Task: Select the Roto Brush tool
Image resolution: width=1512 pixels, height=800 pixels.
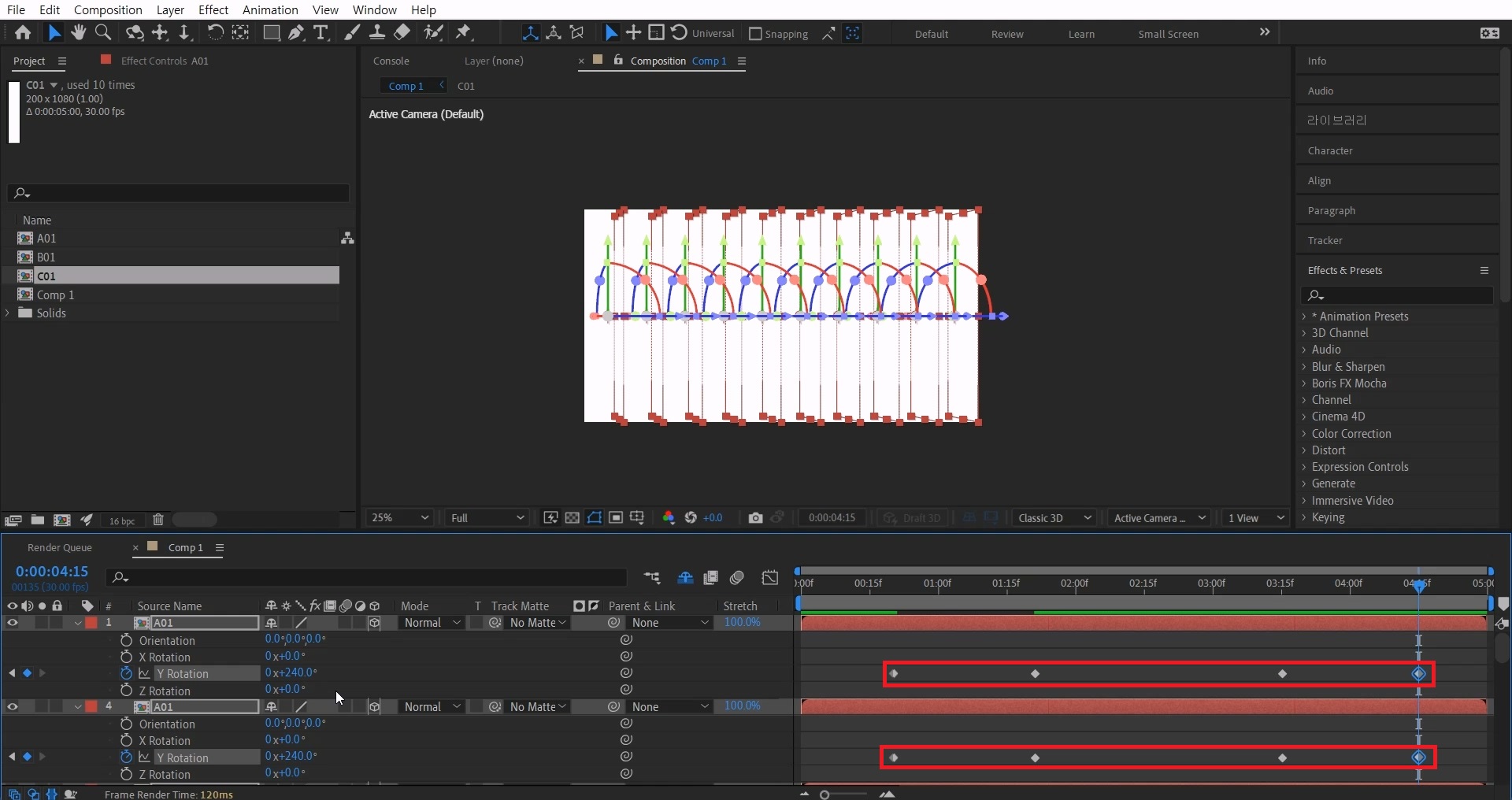Action: pyautogui.click(x=433, y=33)
